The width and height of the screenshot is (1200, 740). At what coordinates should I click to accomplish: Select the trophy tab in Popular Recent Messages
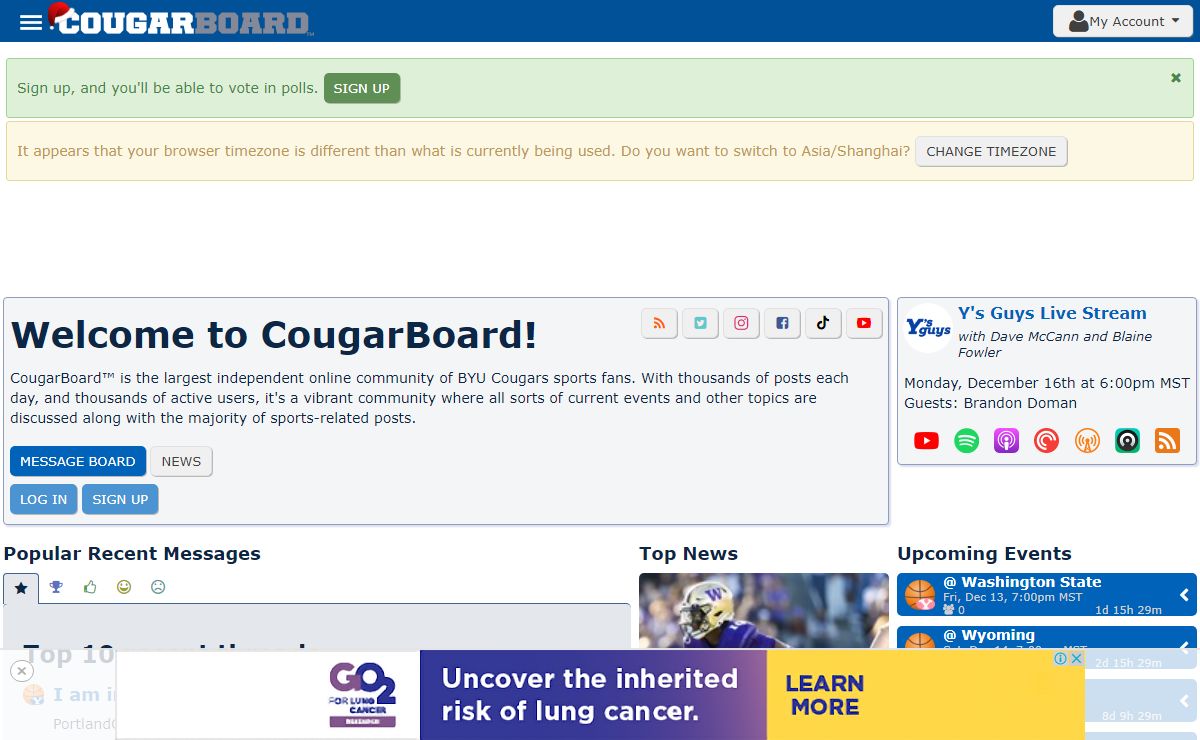[56, 587]
